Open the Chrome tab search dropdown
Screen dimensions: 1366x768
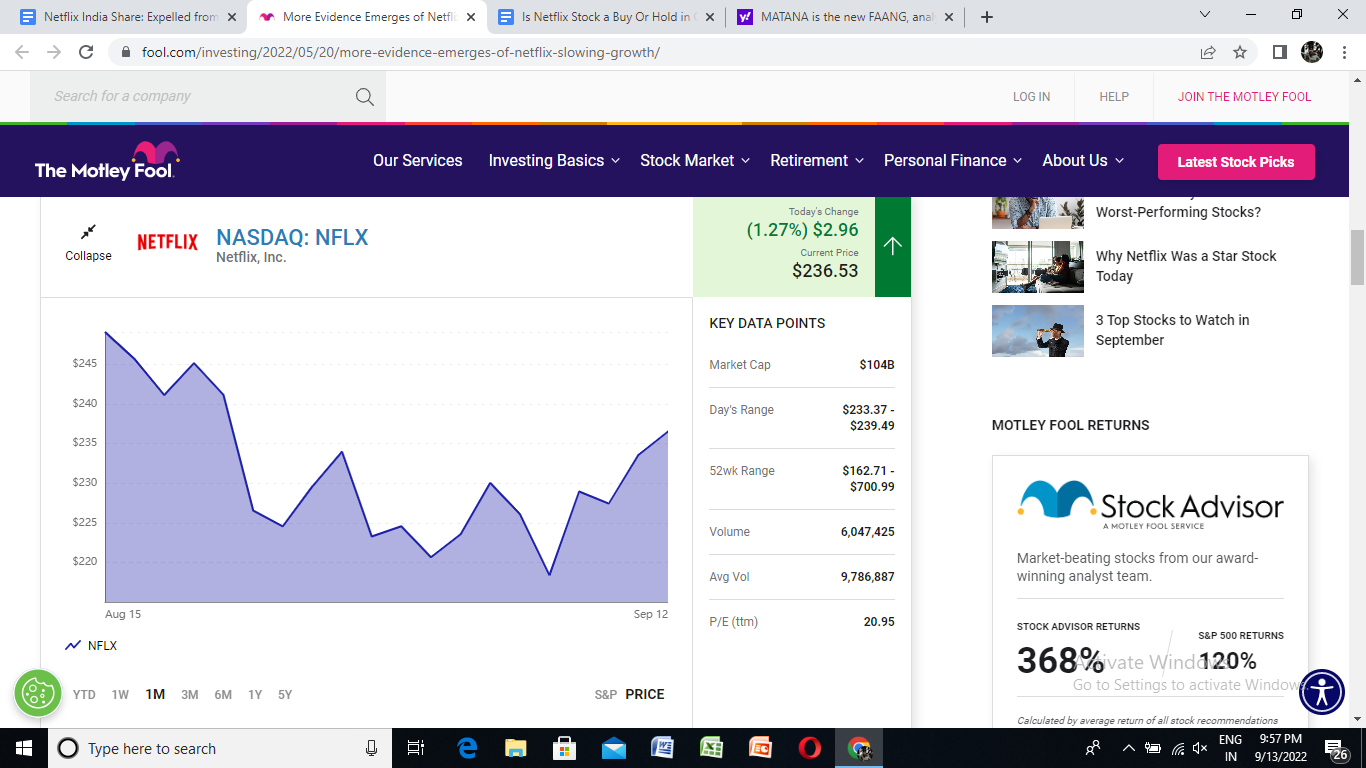click(1204, 15)
